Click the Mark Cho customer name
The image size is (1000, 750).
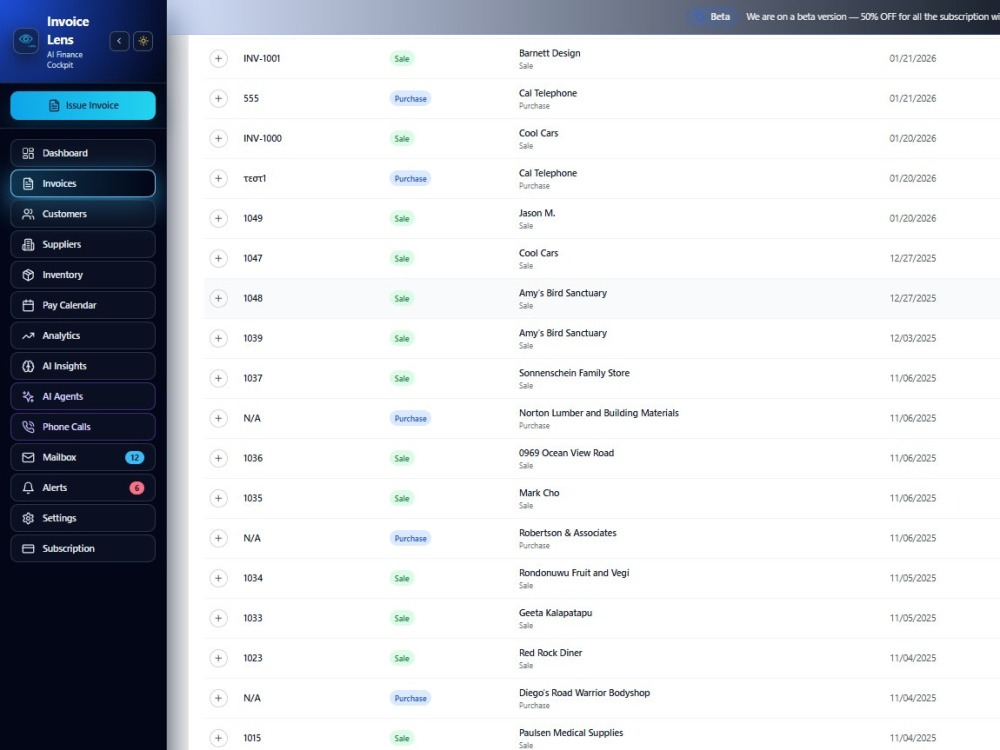pyautogui.click(x=539, y=493)
